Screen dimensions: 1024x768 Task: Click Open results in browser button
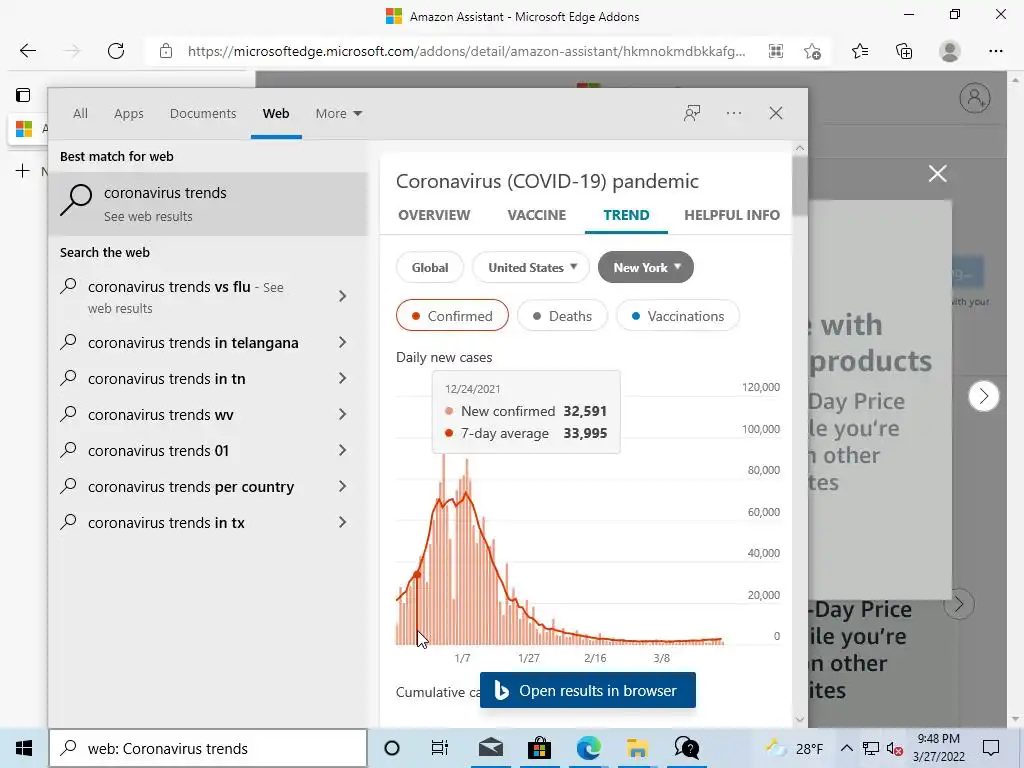point(588,691)
